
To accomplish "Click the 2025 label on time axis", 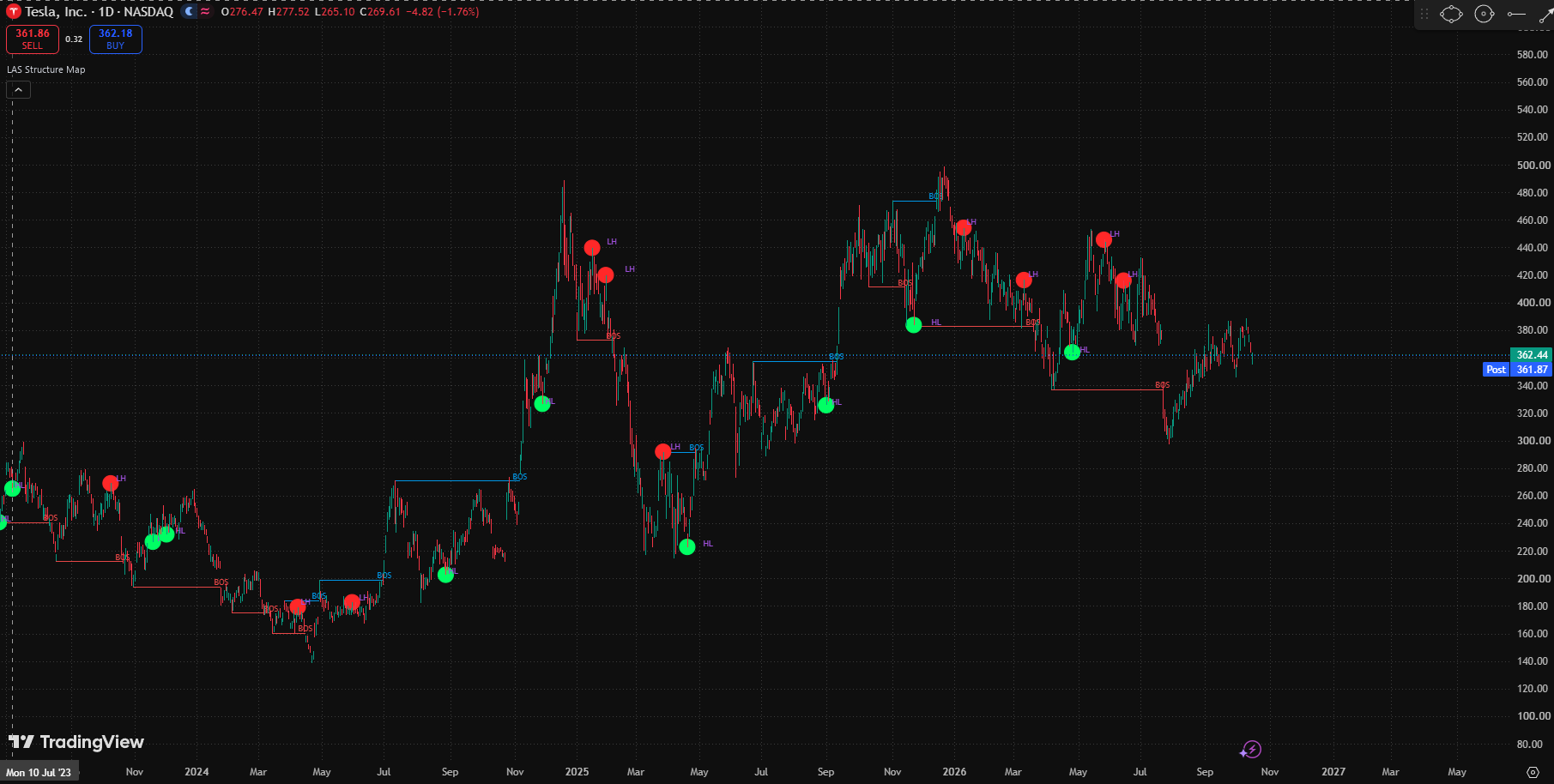I will tap(577, 772).
